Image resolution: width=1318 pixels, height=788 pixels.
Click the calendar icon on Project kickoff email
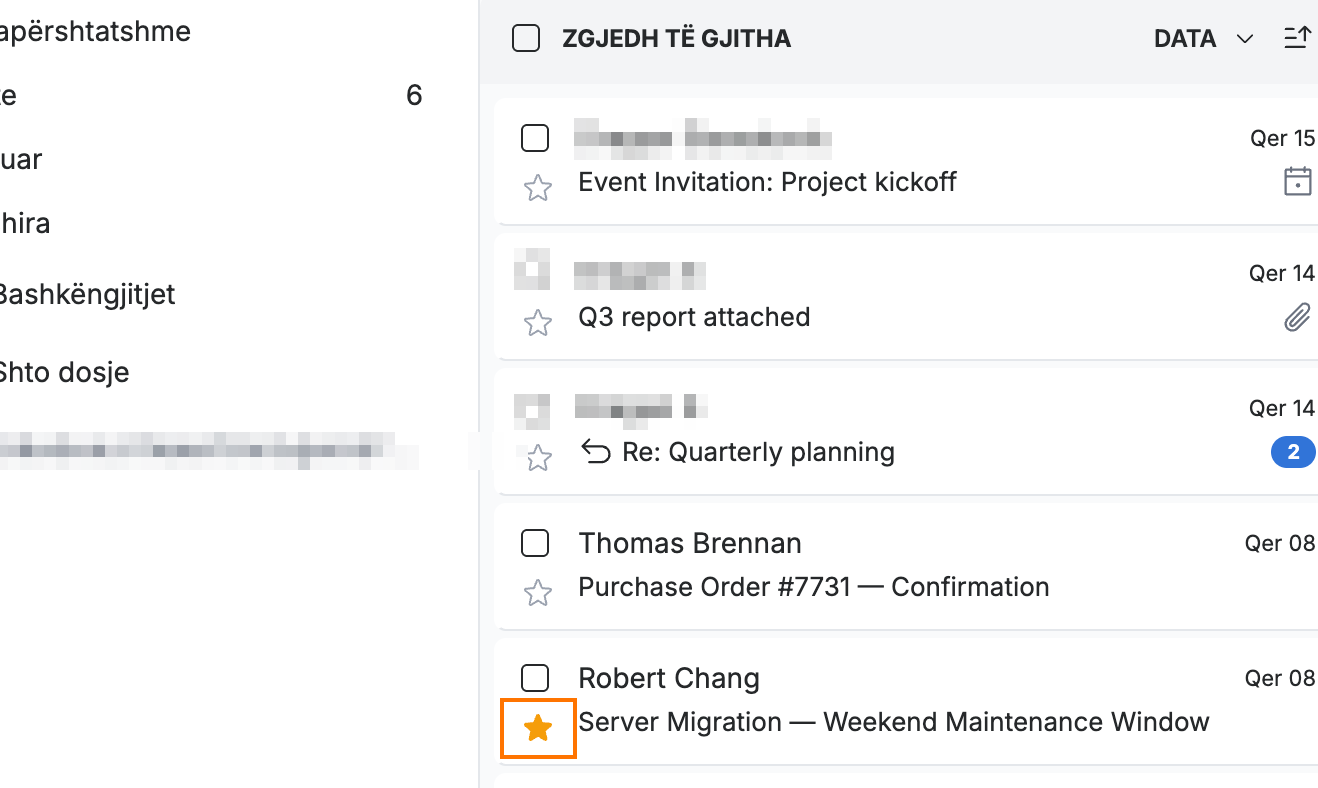1297,181
